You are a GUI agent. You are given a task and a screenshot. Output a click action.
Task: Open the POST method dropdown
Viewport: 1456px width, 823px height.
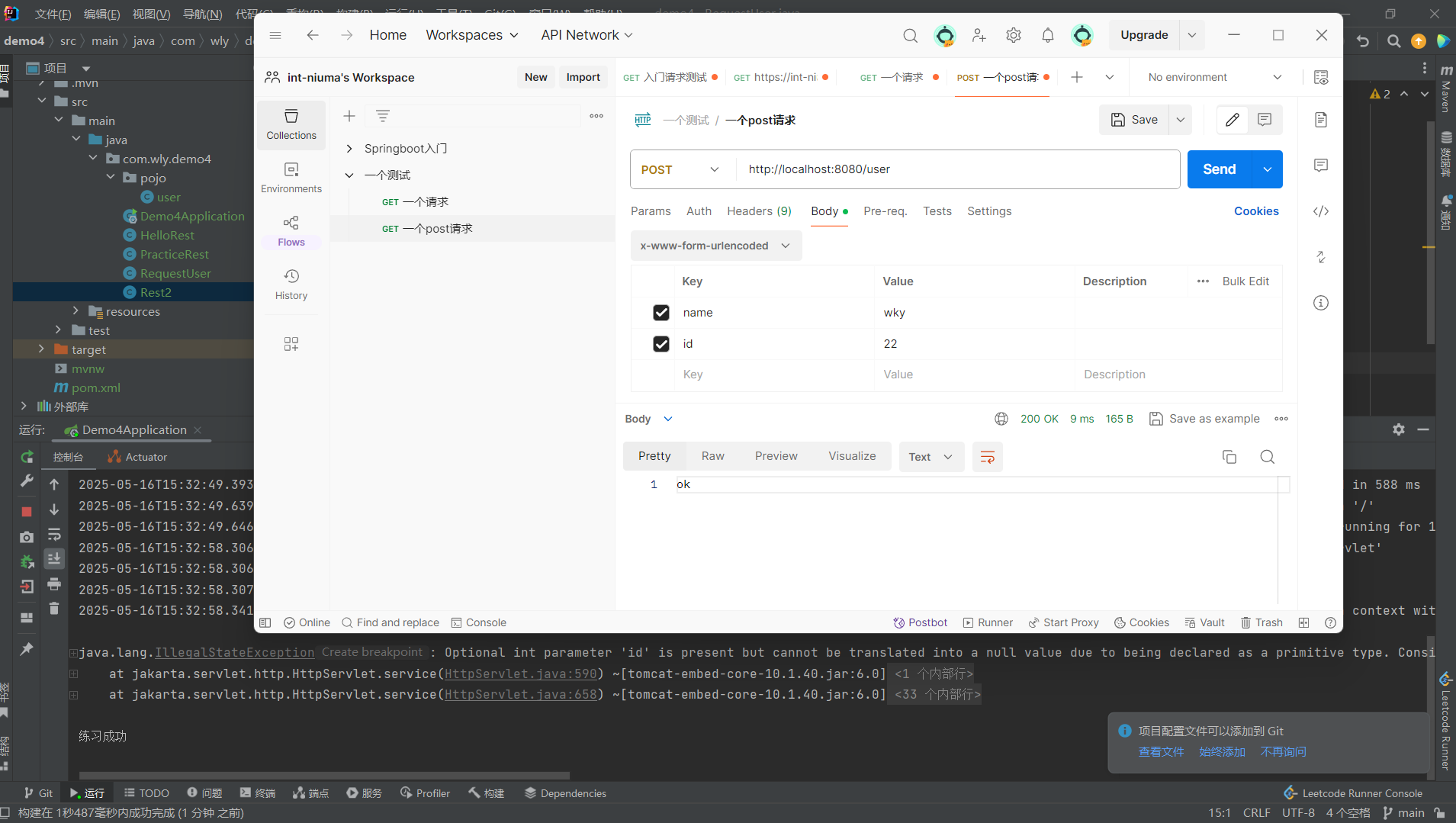coord(680,169)
